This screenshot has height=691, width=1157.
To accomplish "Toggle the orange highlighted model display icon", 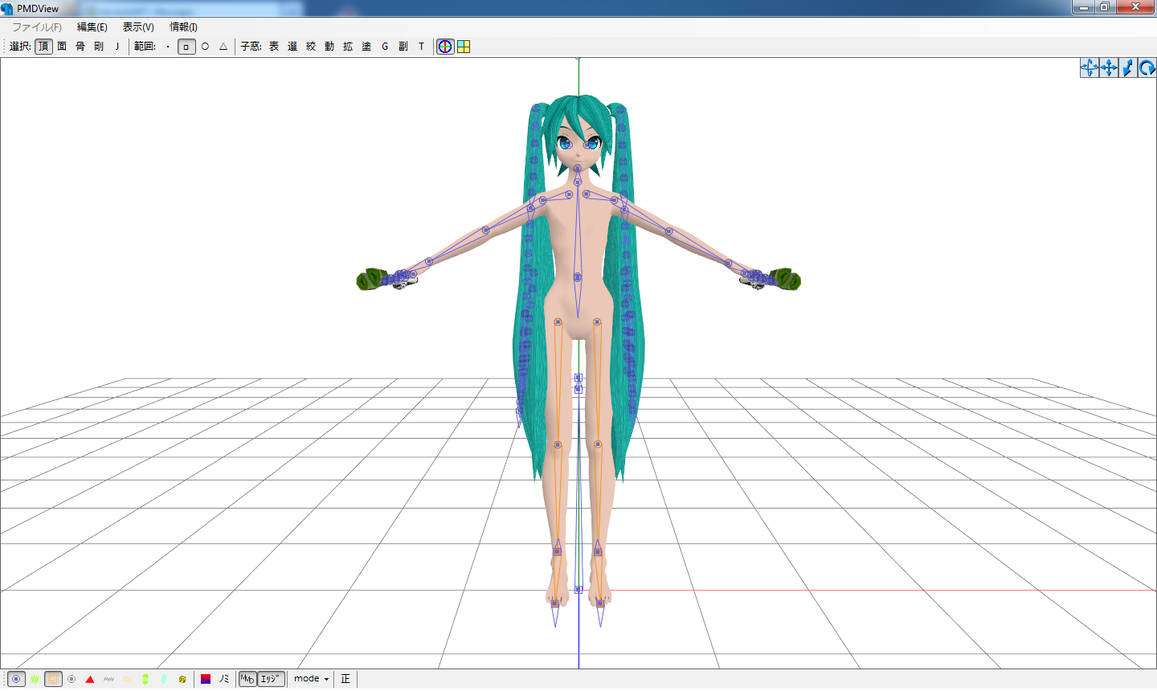I will [x=53, y=679].
